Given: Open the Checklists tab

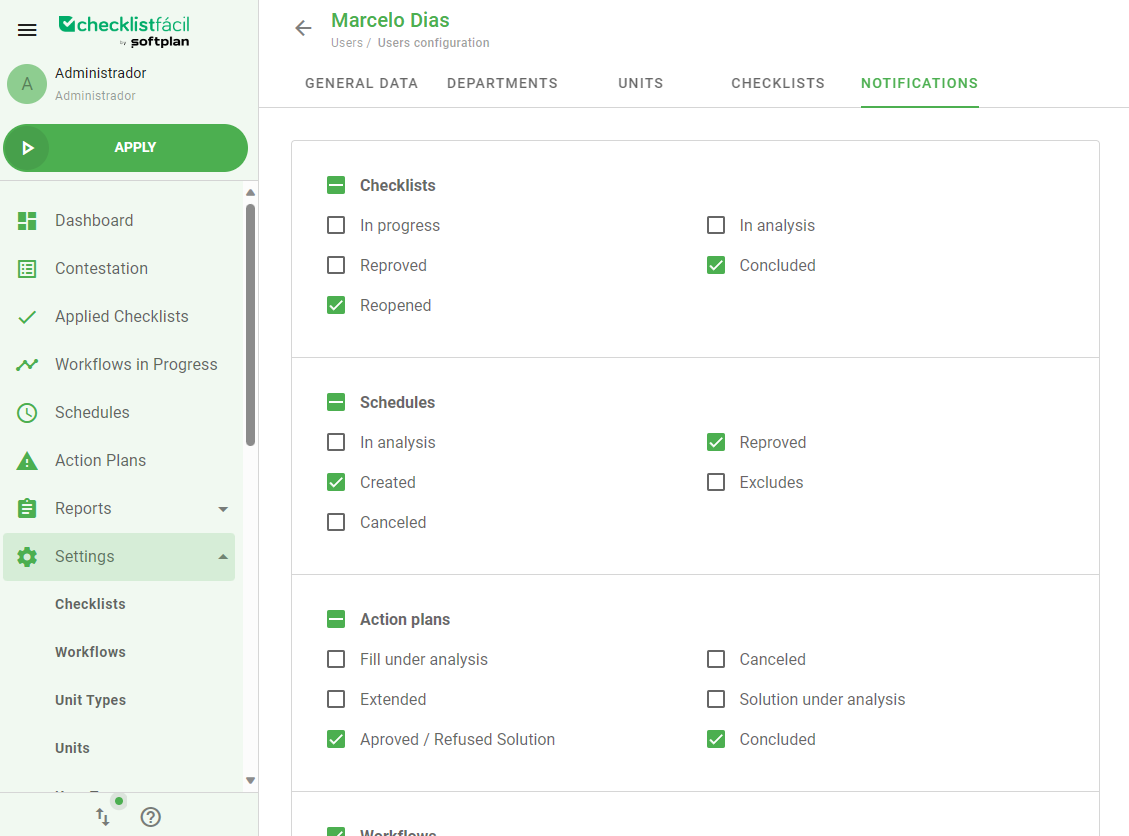Looking at the screenshot, I should (778, 84).
